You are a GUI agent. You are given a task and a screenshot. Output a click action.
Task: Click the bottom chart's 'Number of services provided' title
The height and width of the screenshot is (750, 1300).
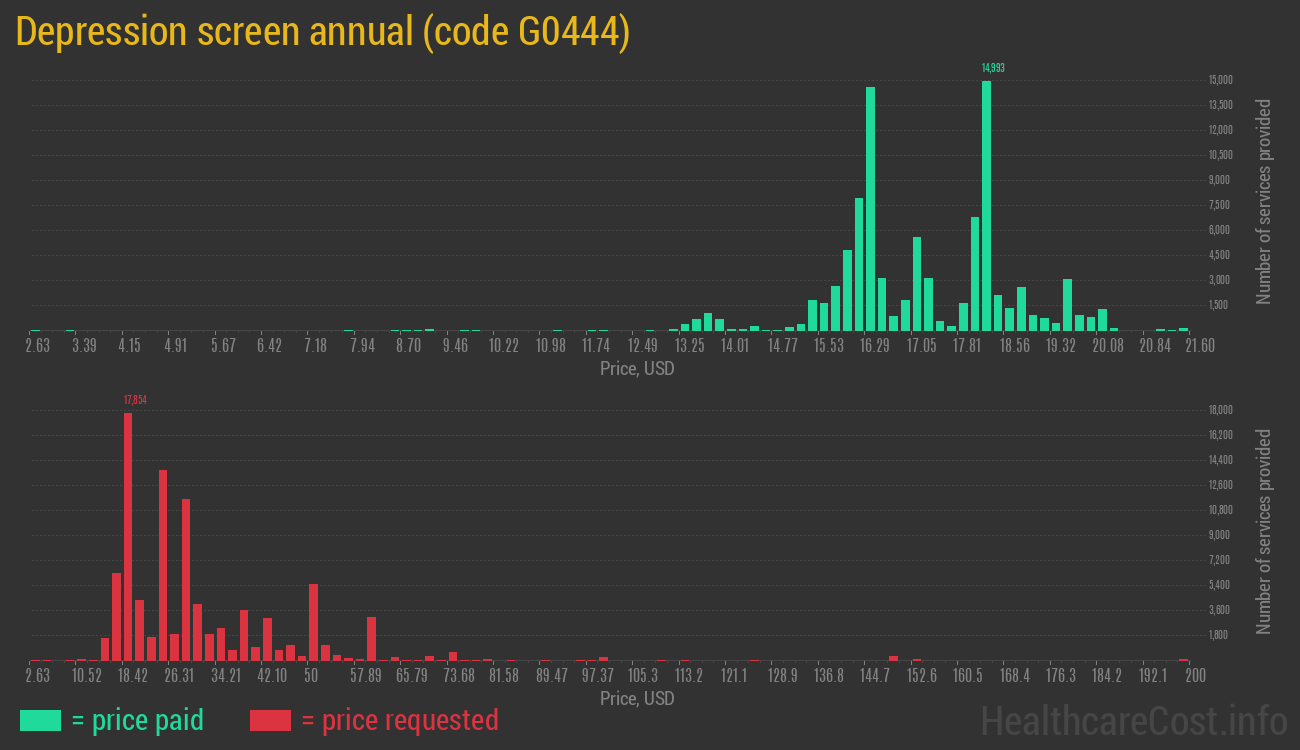pos(1264,531)
